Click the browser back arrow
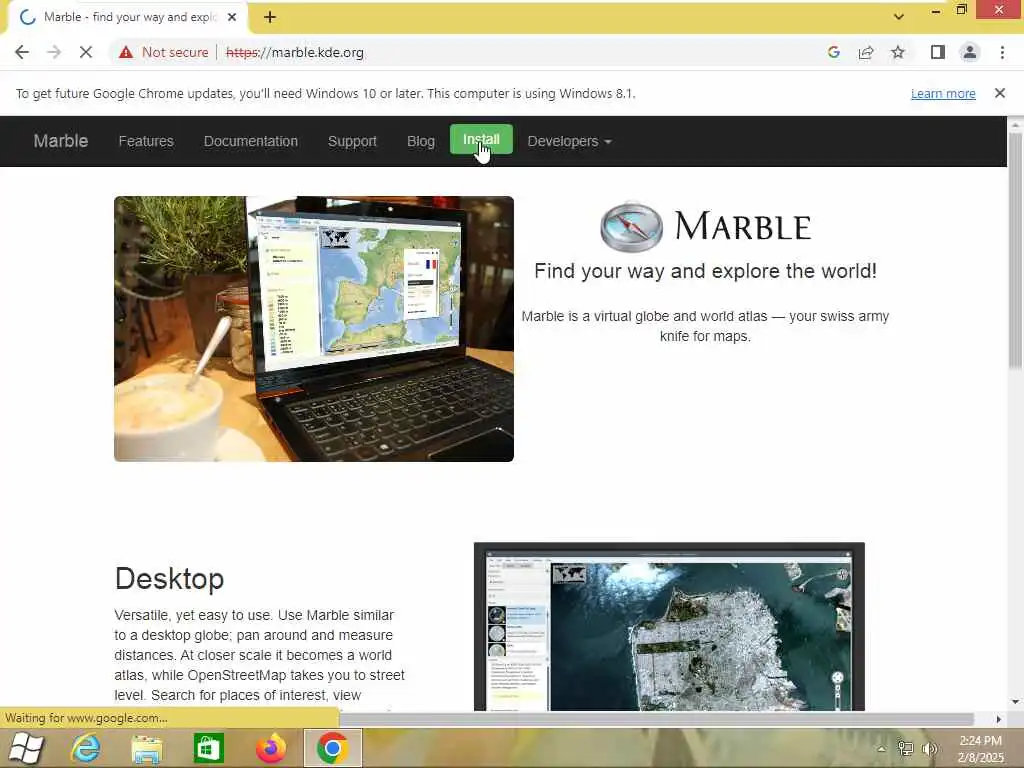The image size is (1024, 768). 22,52
